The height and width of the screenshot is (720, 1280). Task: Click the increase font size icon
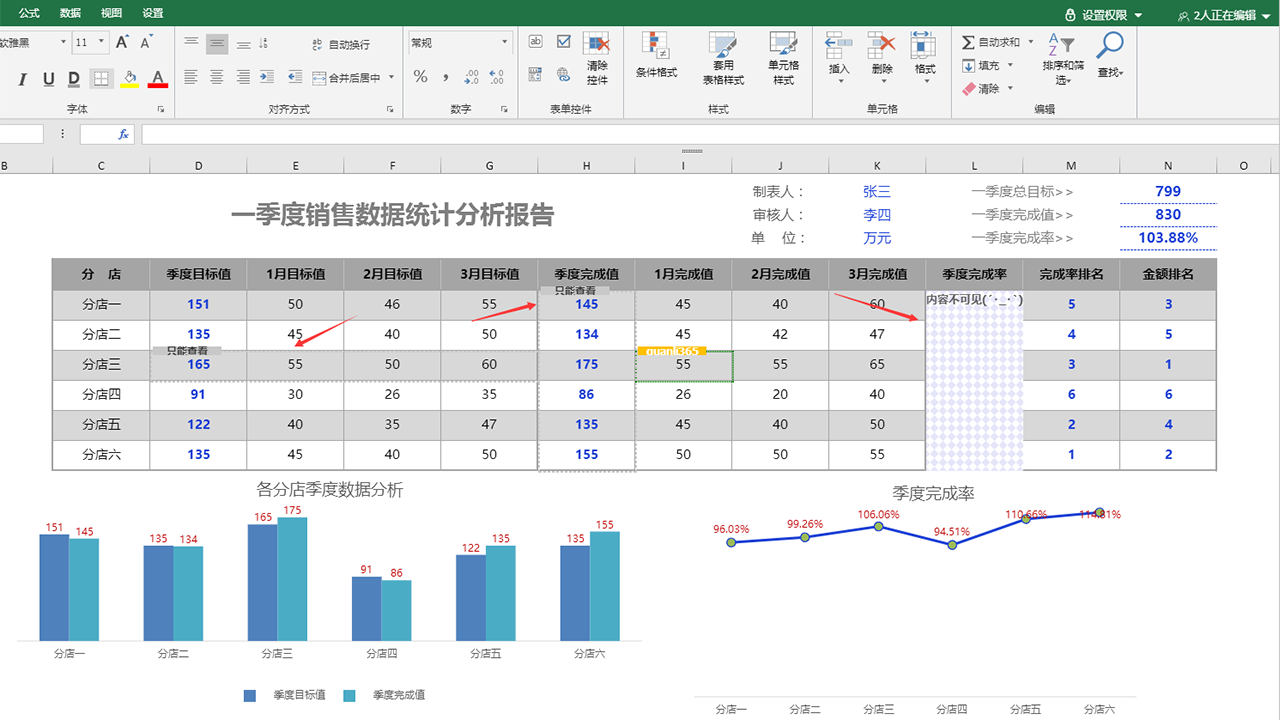(122, 43)
